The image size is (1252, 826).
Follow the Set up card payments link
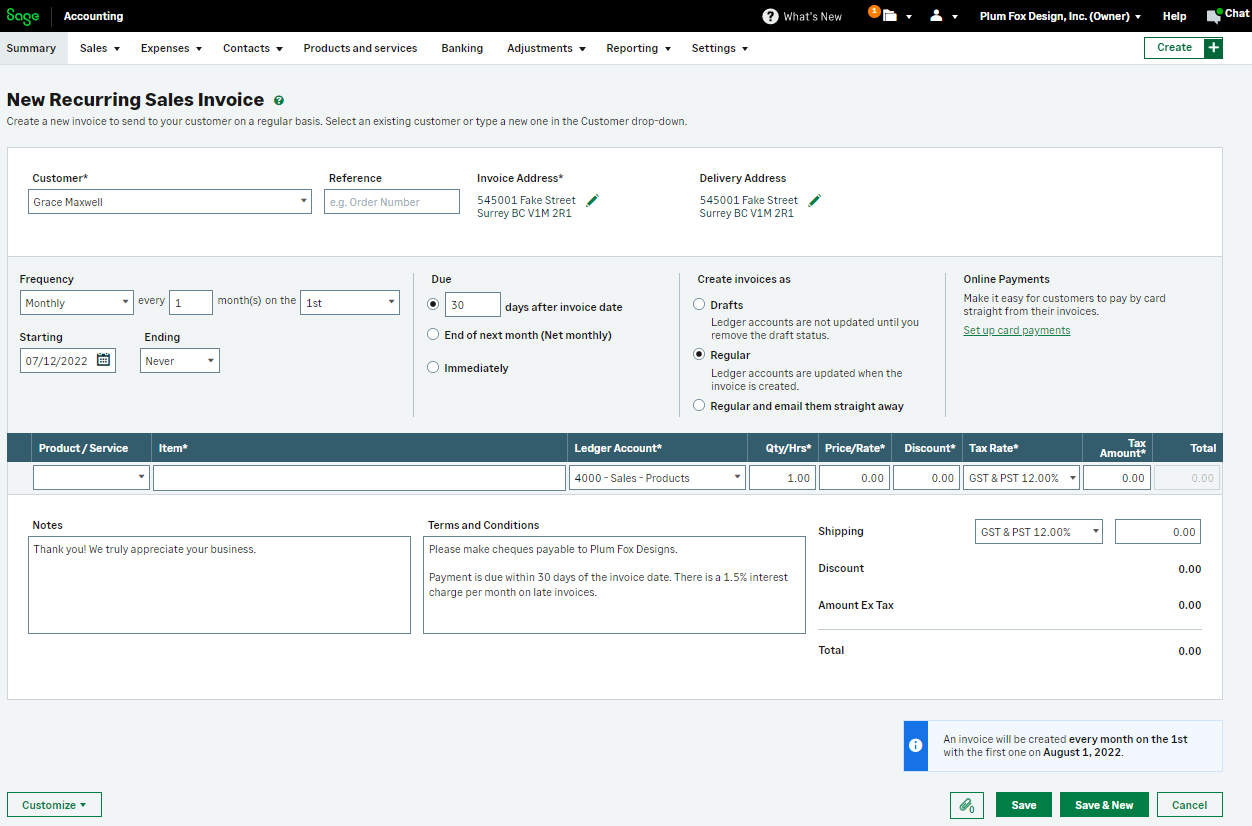pyautogui.click(x=1016, y=330)
